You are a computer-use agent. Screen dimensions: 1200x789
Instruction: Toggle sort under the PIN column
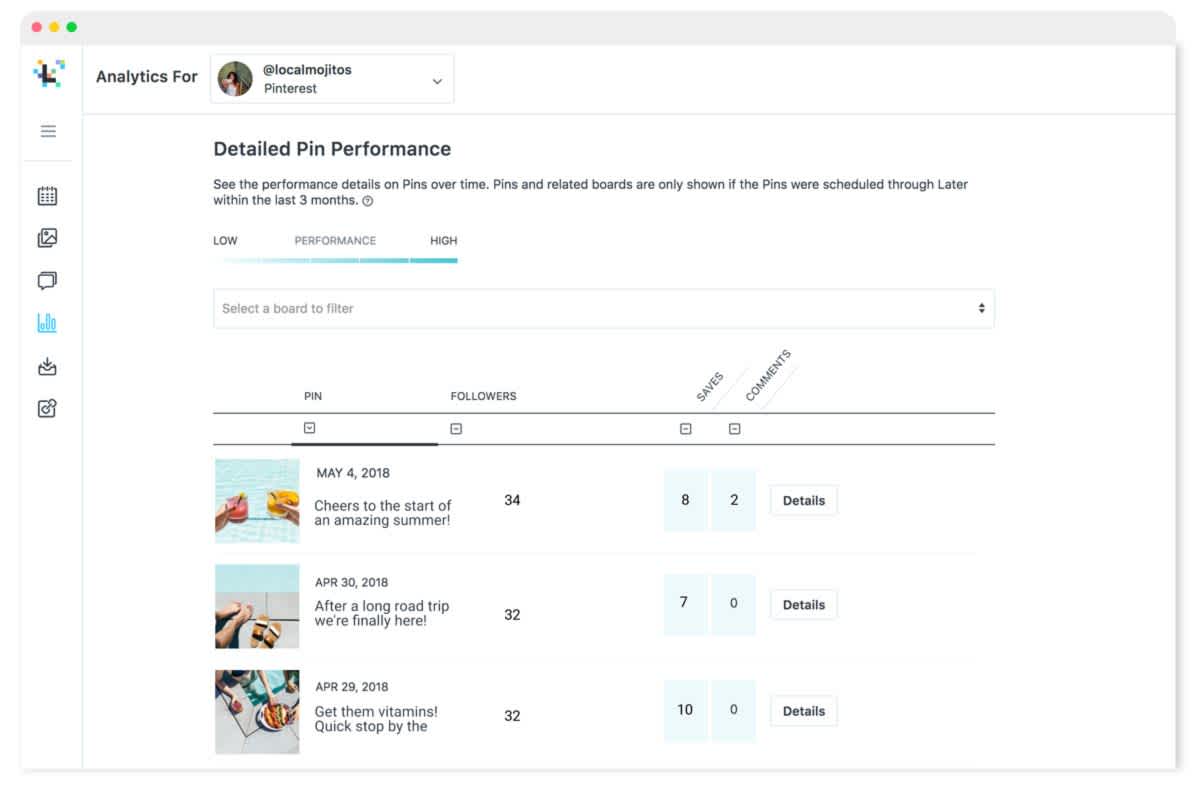[x=310, y=428]
